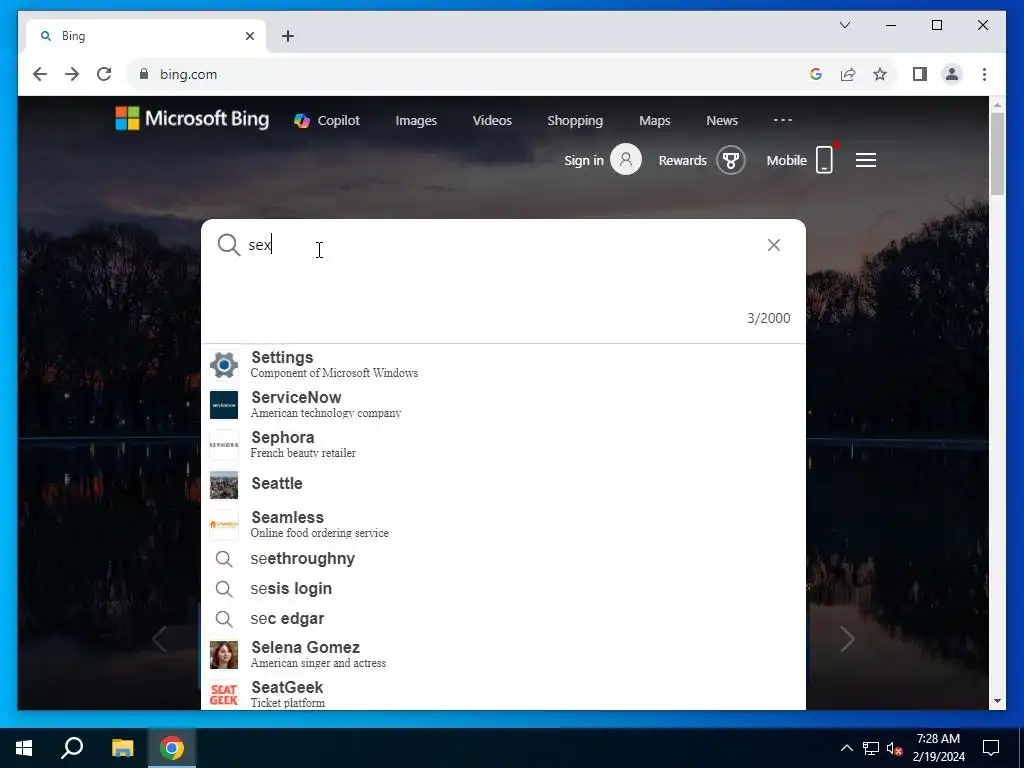Click the muted volume tray icon
Image resolution: width=1024 pixels, height=768 pixels.
click(895, 748)
